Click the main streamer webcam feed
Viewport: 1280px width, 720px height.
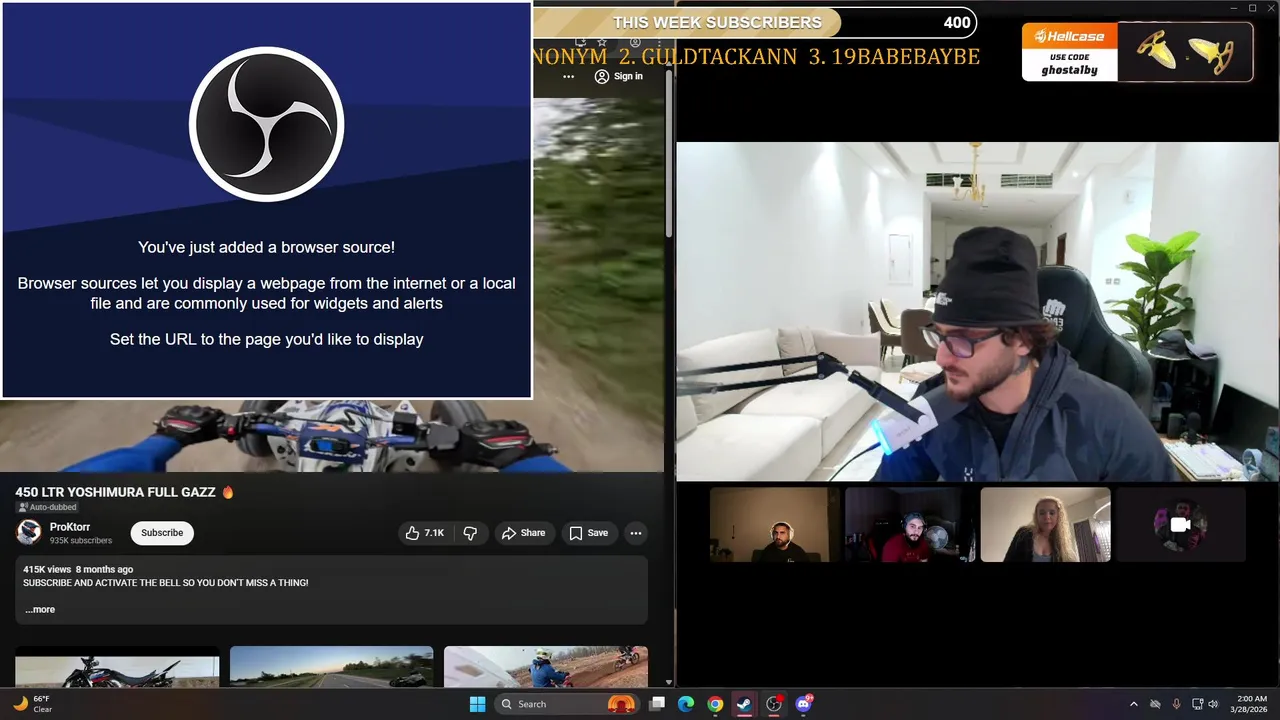977,312
